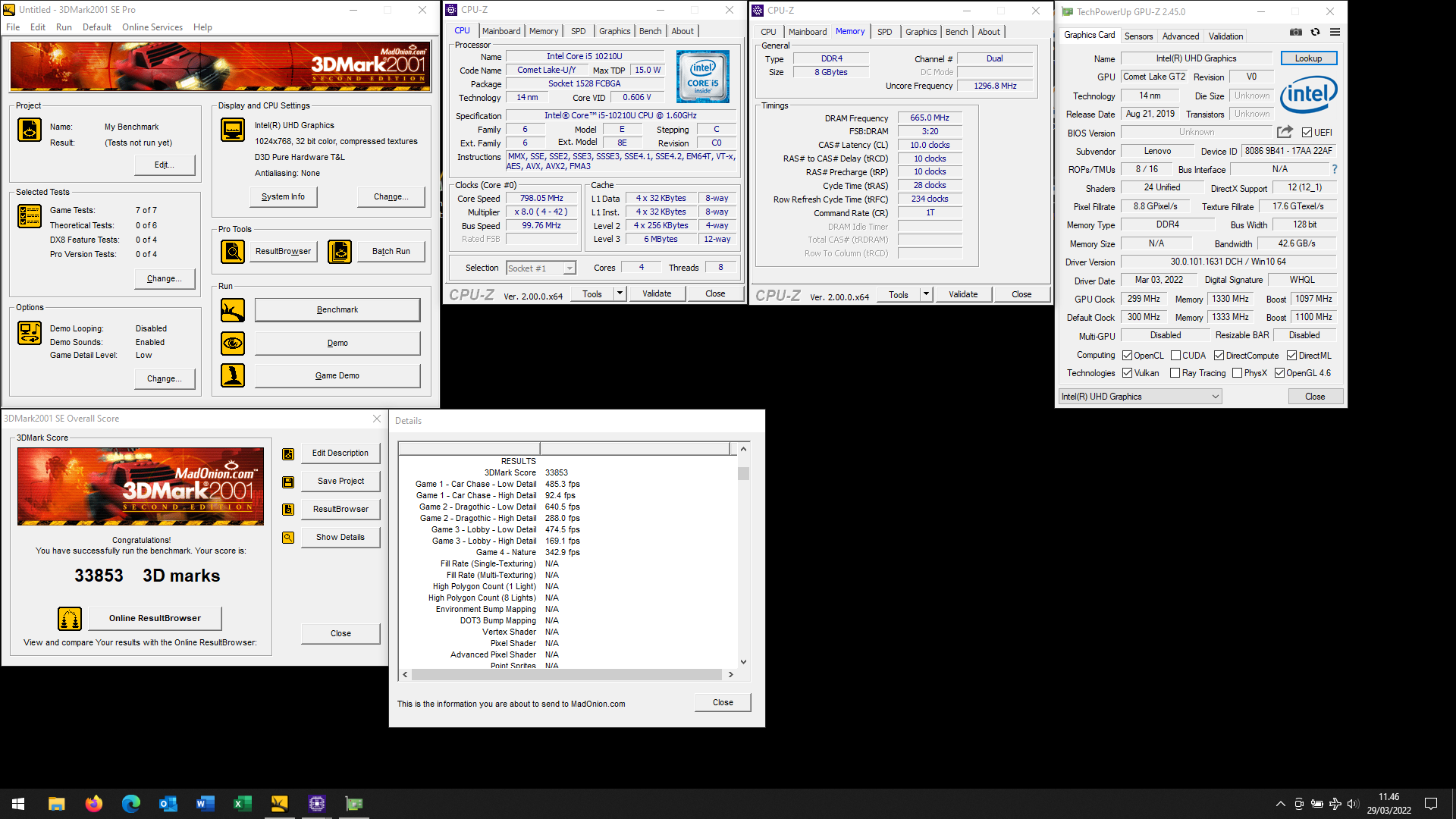
Task: Click the GPU-Z screenshot camera icon
Action: [1296, 32]
